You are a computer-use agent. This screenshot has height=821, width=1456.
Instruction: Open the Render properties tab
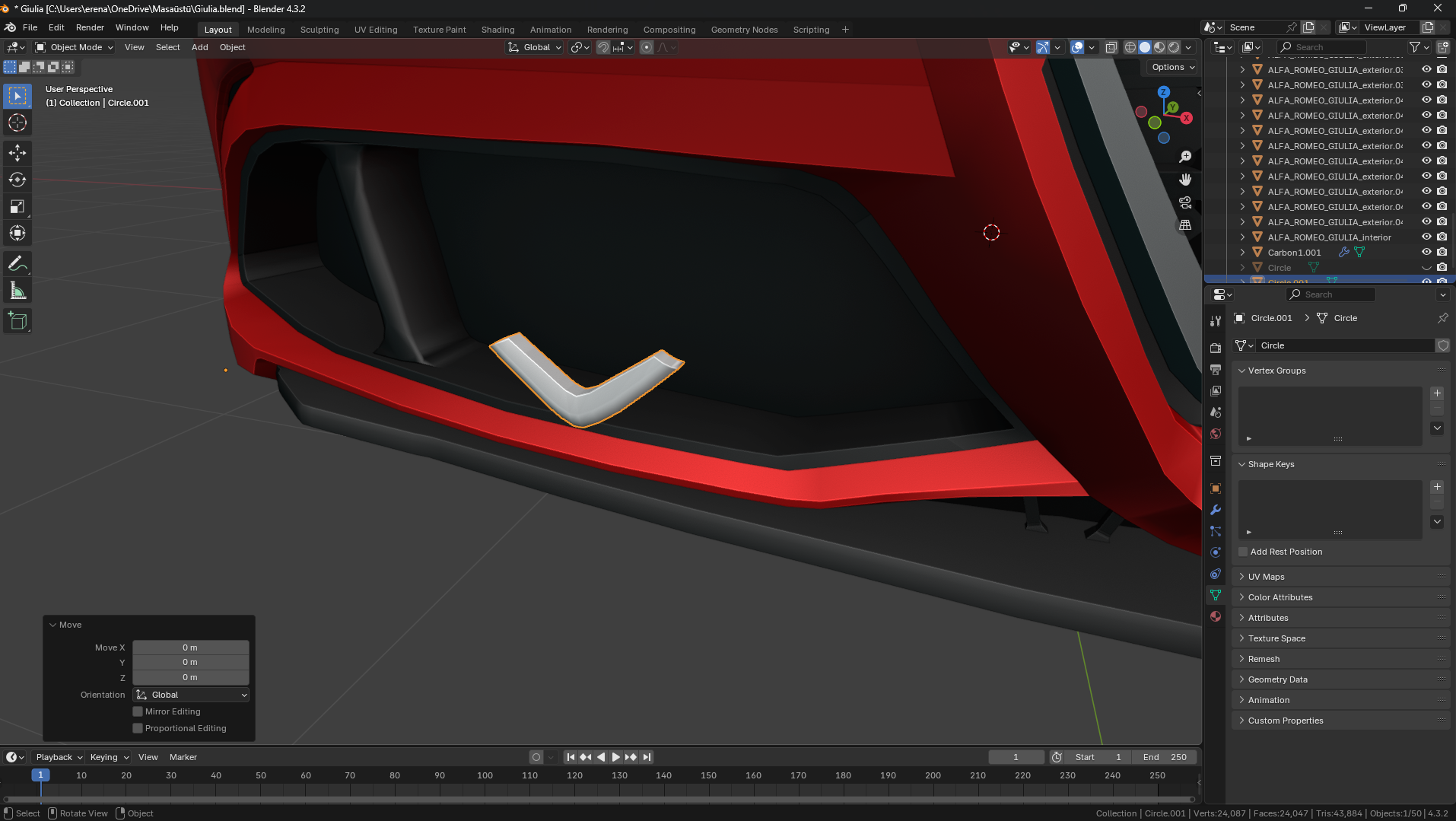click(1216, 348)
